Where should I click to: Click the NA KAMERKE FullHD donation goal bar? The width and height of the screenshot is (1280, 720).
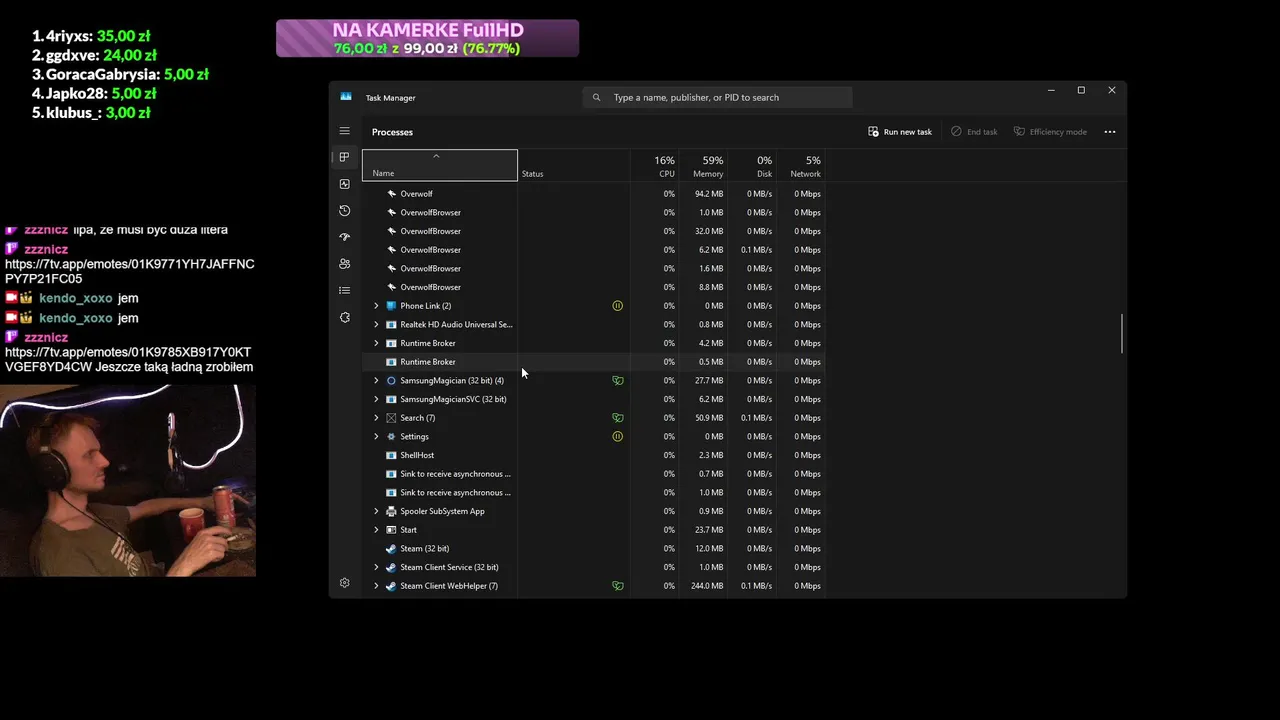point(427,38)
